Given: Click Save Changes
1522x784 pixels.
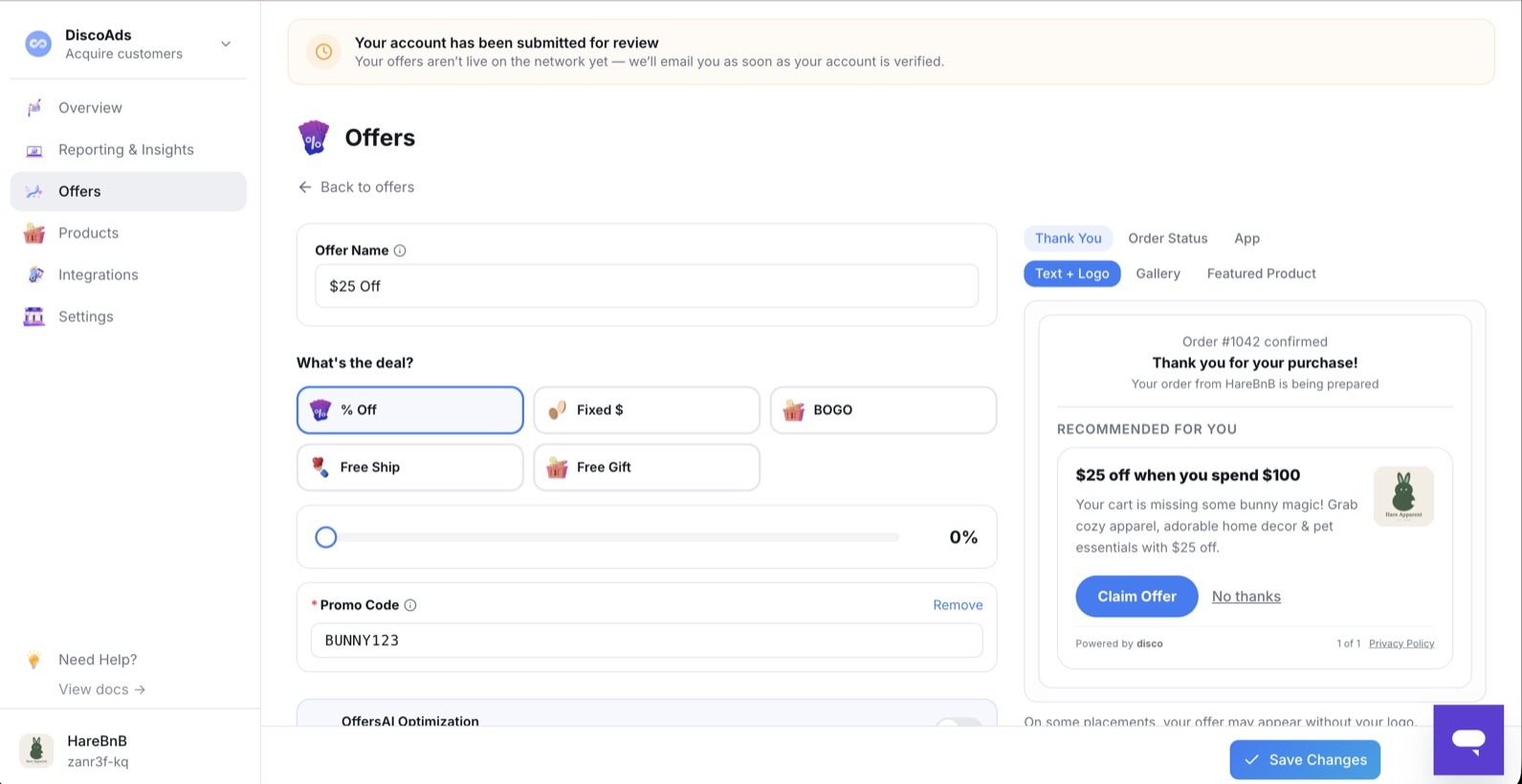Looking at the screenshot, I should [1305, 760].
